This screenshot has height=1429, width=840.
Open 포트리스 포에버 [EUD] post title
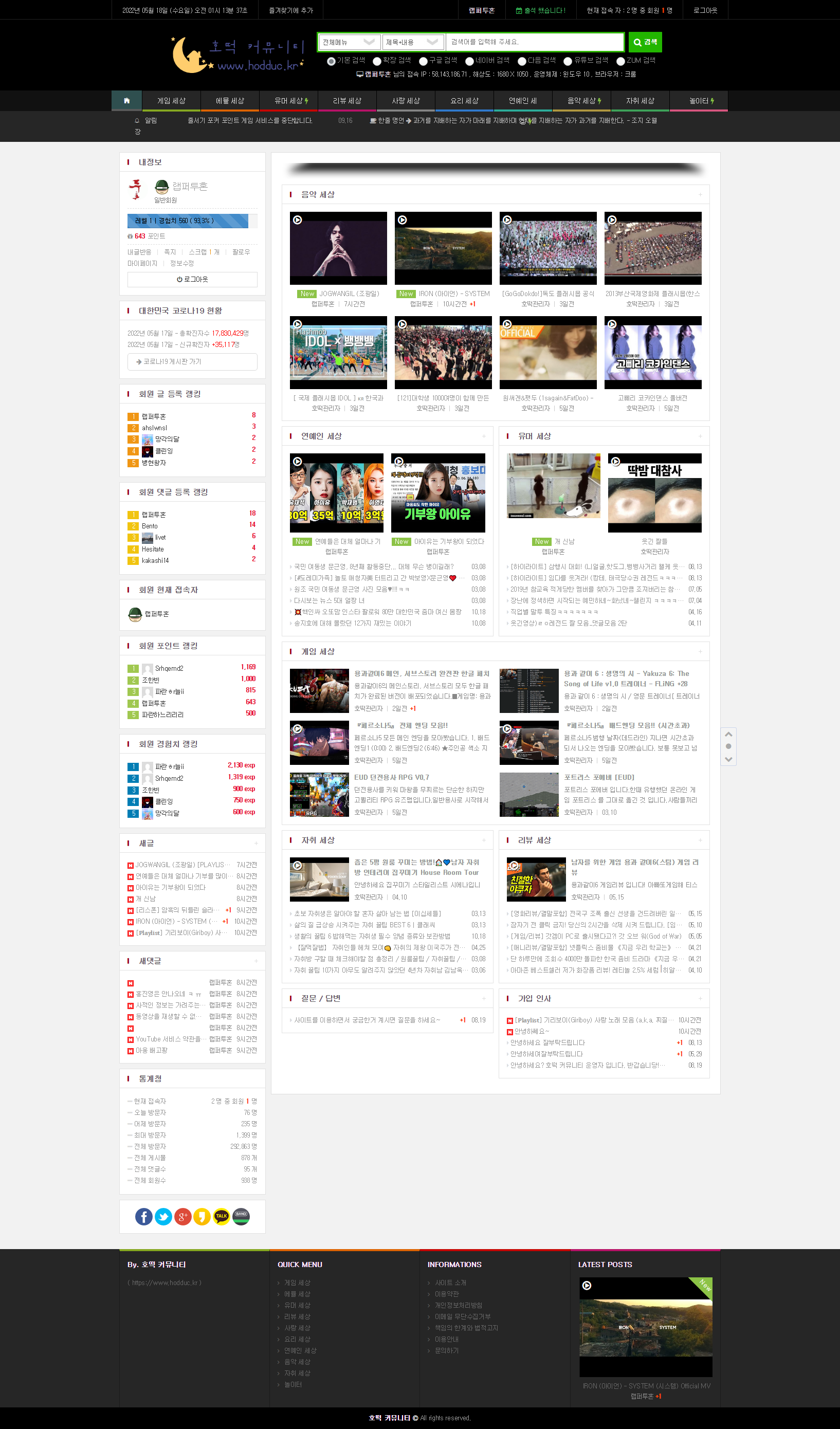[599, 777]
